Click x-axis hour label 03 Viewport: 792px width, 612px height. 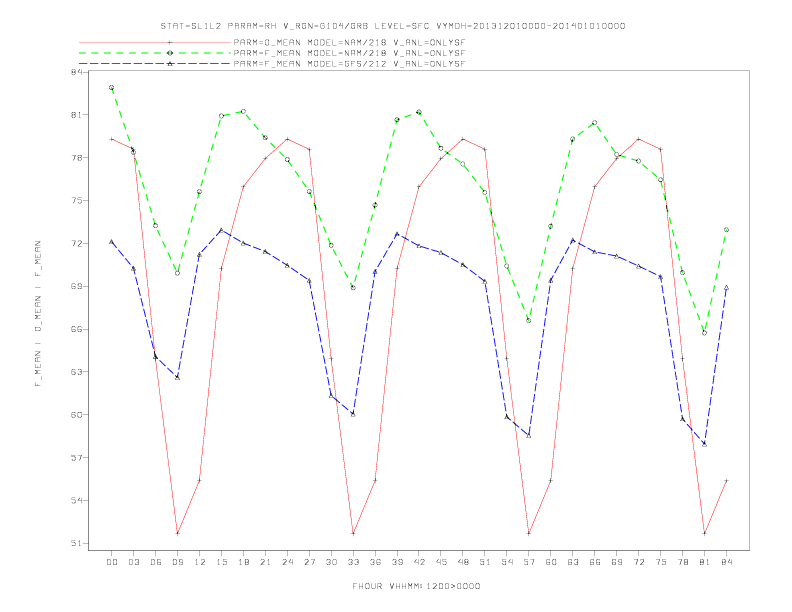tap(134, 562)
